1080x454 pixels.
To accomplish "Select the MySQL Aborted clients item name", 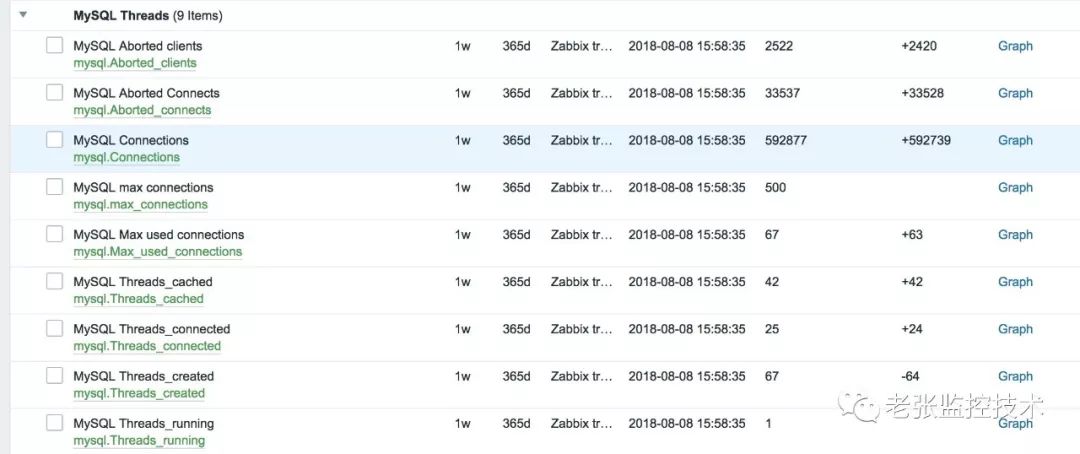I will 138,46.
